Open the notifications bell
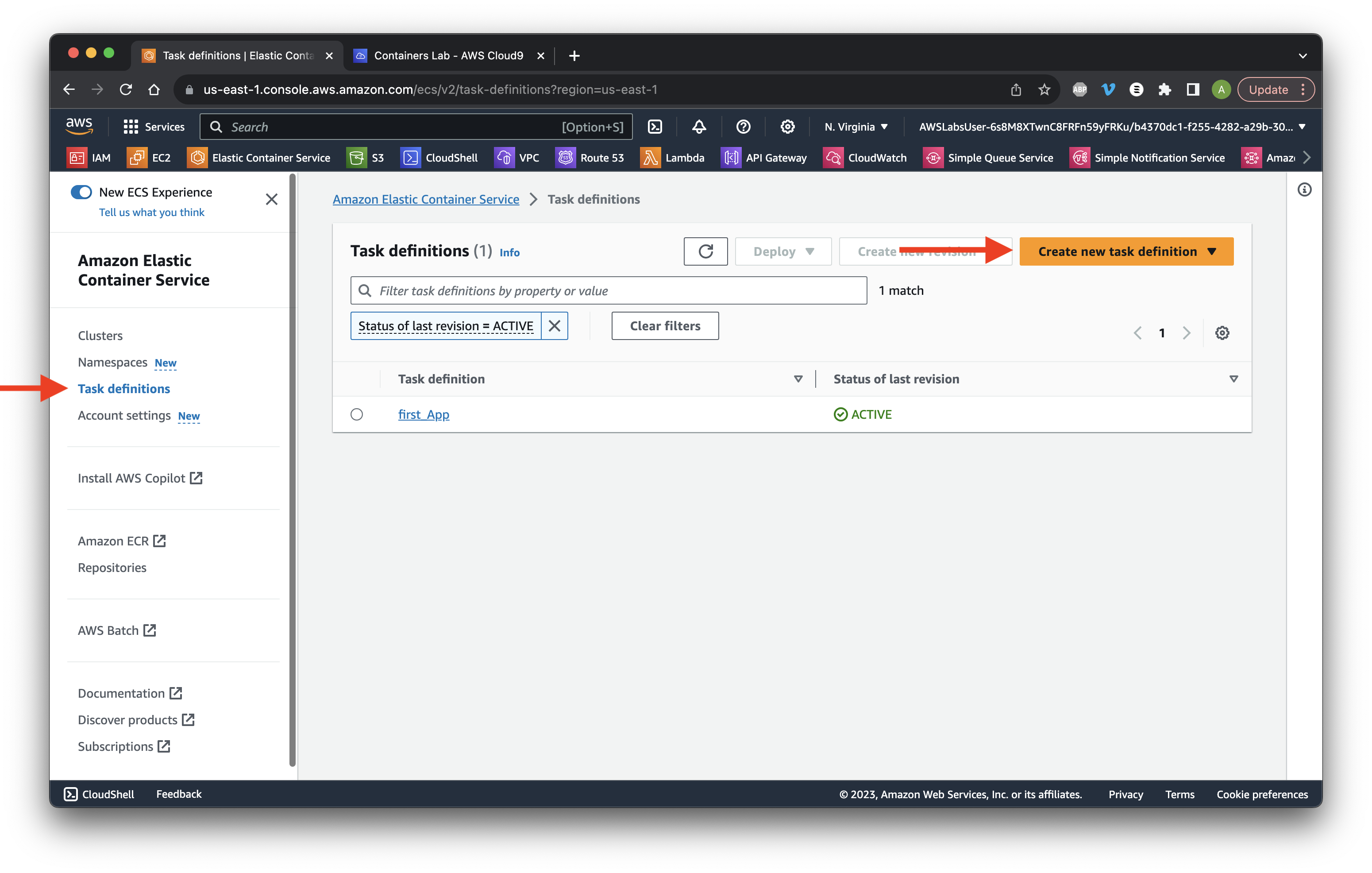This screenshot has height=873, width=1372. click(x=699, y=127)
